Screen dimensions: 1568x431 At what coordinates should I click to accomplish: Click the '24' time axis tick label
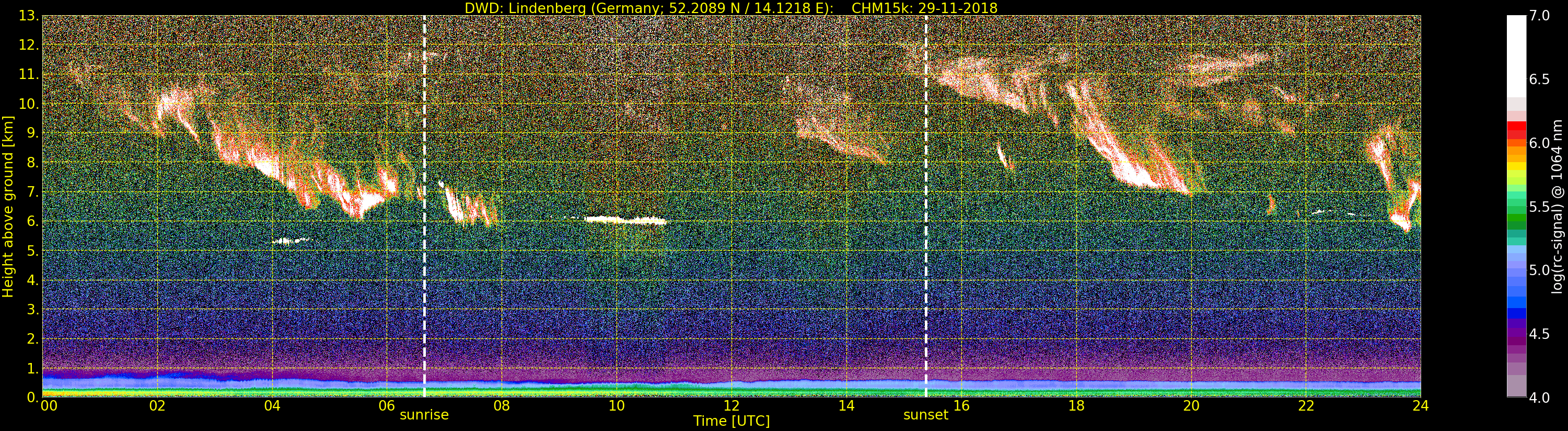point(1420,406)
